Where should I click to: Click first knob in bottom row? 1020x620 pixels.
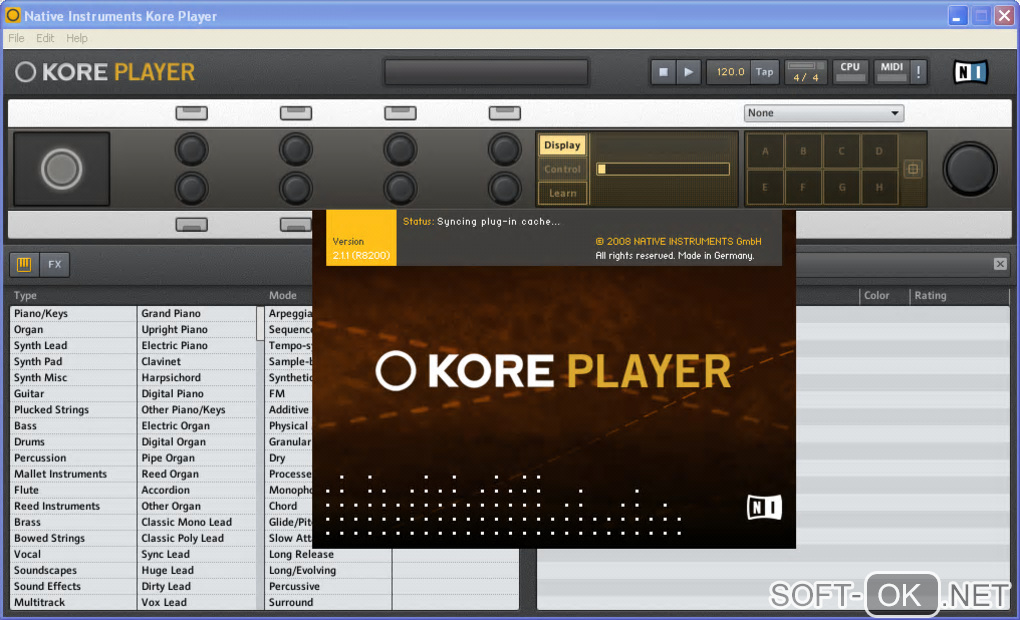click(x=191, y=189)
